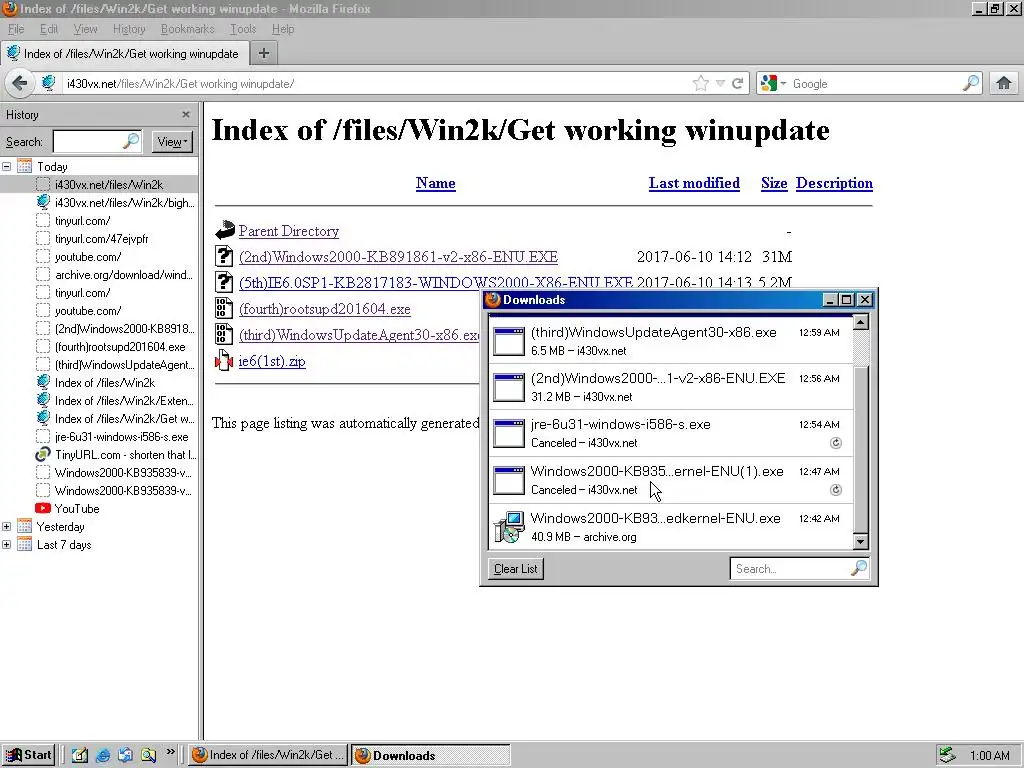Viewport: 1024px width, 768px height.
Task: Open the Help menu
Action: [283, 29]
